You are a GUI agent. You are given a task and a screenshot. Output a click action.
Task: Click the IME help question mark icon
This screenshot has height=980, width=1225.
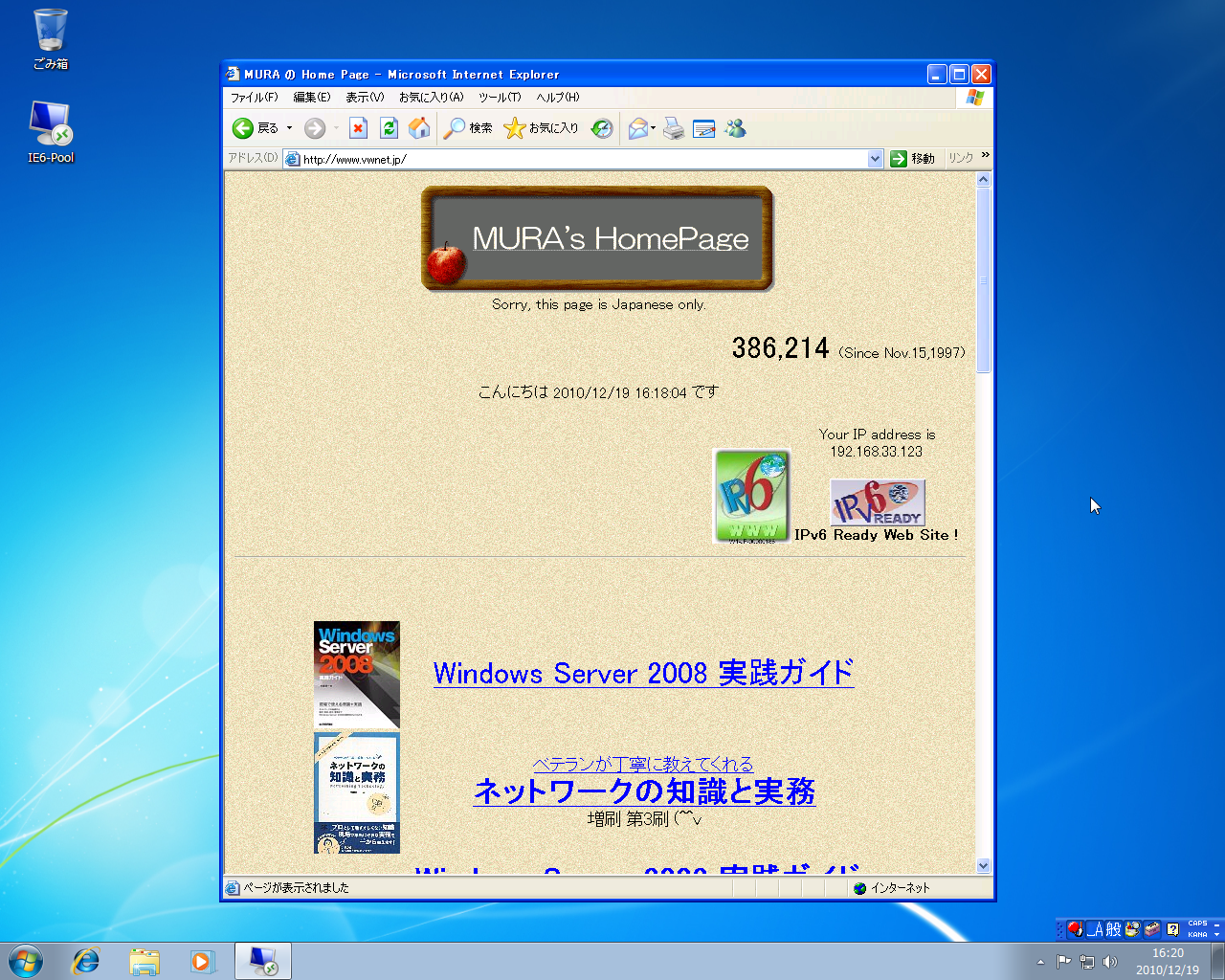(x=1172, y=929)
